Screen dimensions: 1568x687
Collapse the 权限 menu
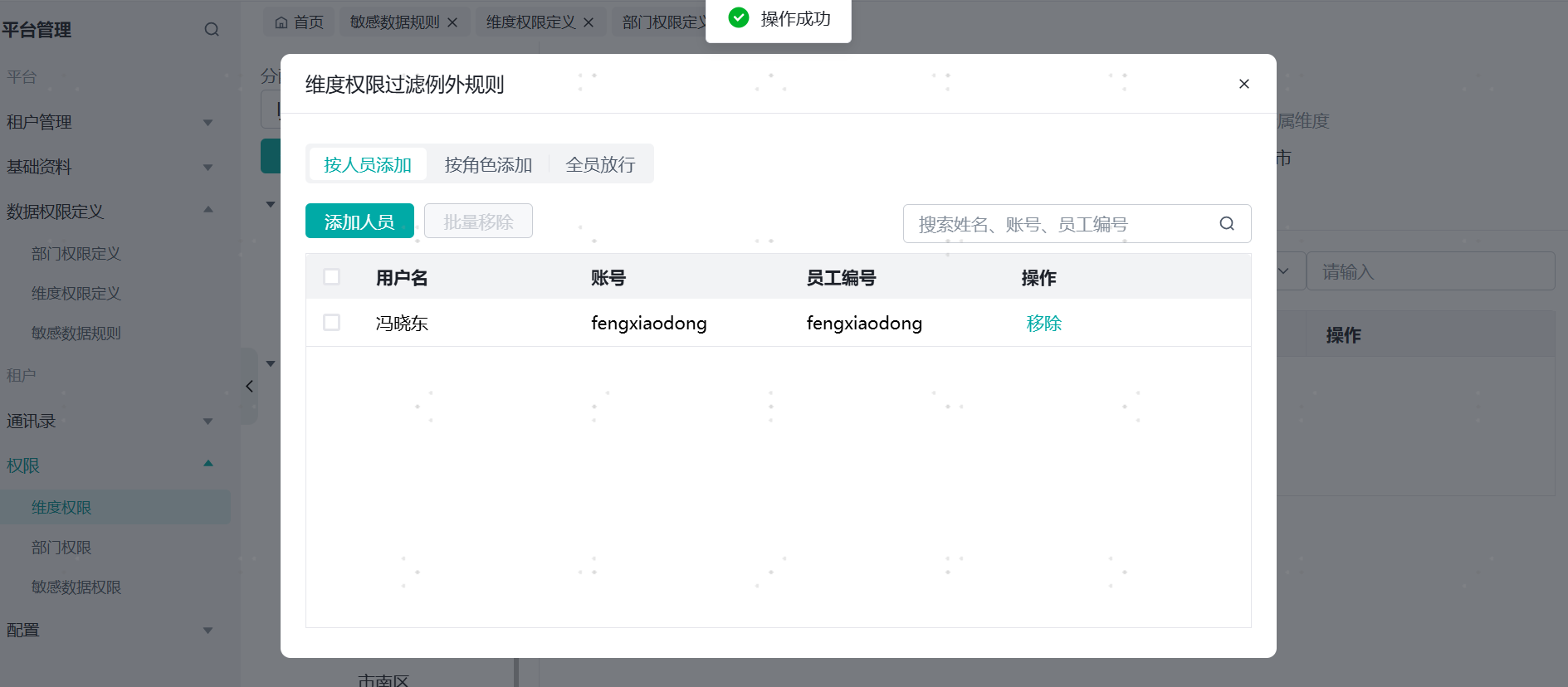pos(111,465)
